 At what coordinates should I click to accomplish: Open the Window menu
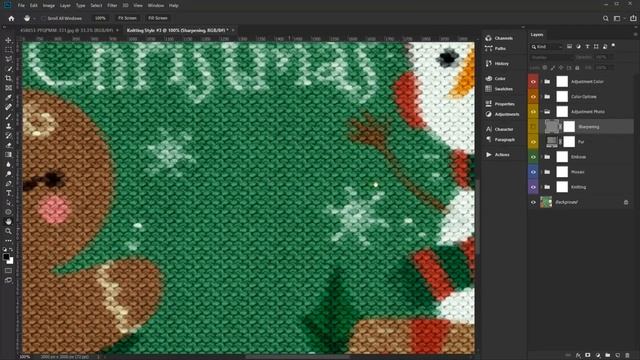point(156,6)
